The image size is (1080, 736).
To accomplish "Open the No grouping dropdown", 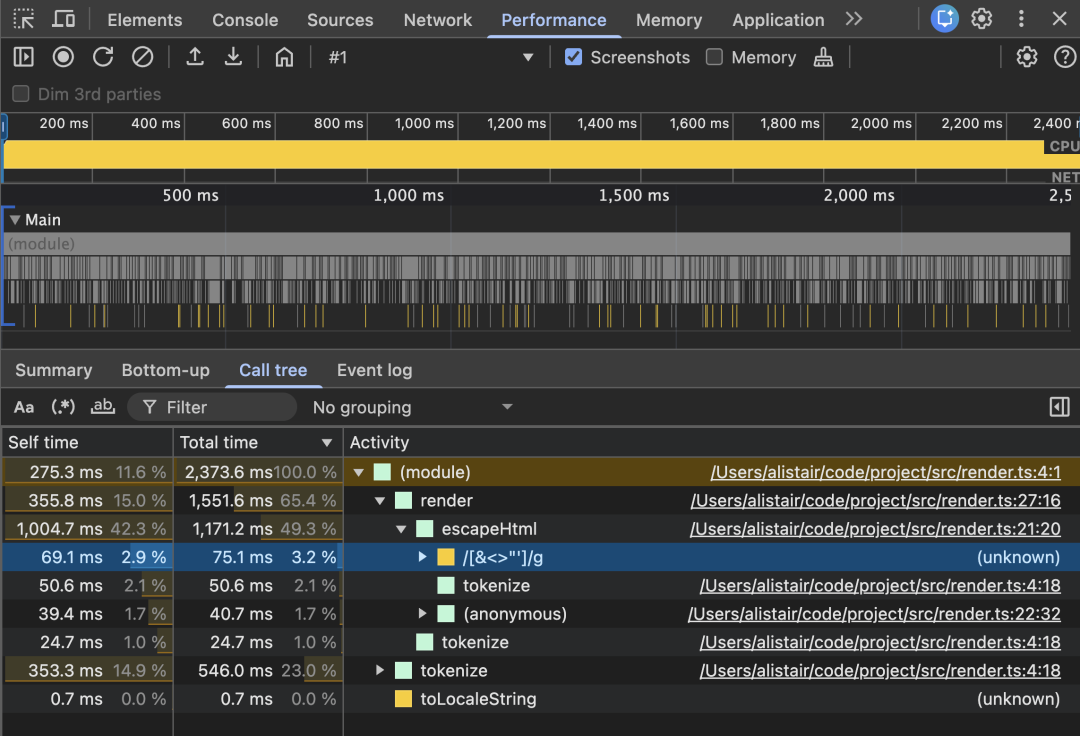I will (413, 408).
